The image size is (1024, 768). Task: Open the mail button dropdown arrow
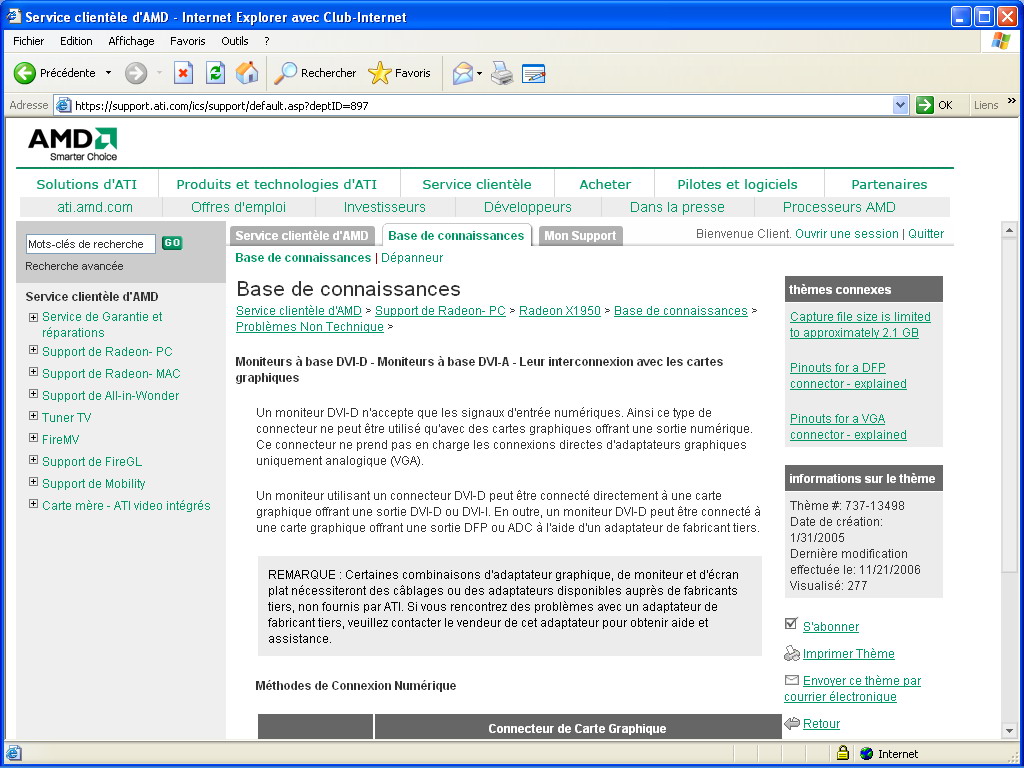coord(479,73)
